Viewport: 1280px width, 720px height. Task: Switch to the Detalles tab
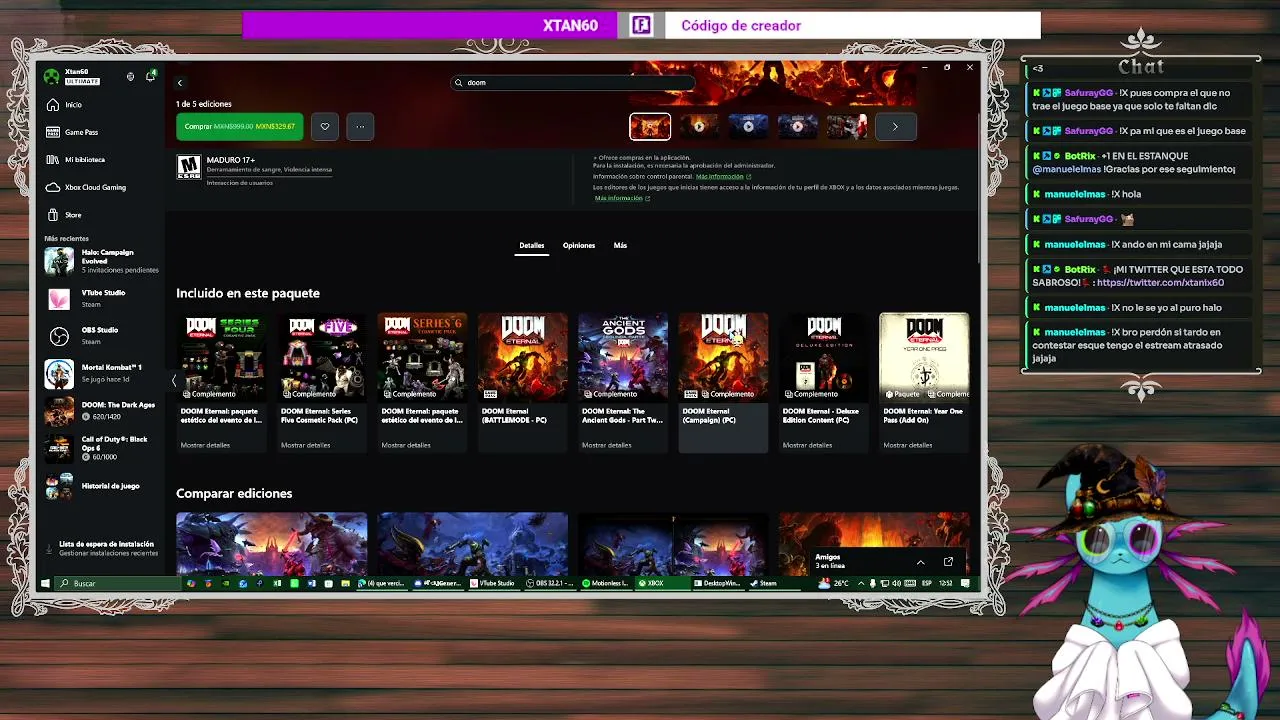pyautogui.click(x=532, y=245)
